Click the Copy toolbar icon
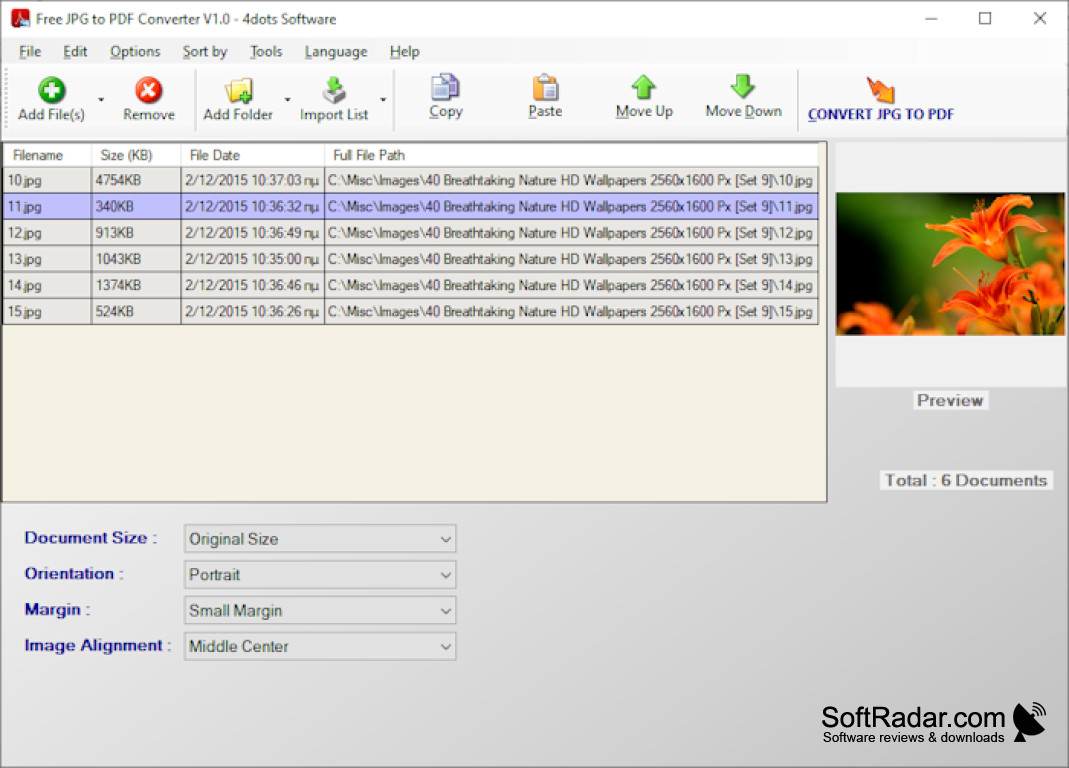 tap(445, 88)
